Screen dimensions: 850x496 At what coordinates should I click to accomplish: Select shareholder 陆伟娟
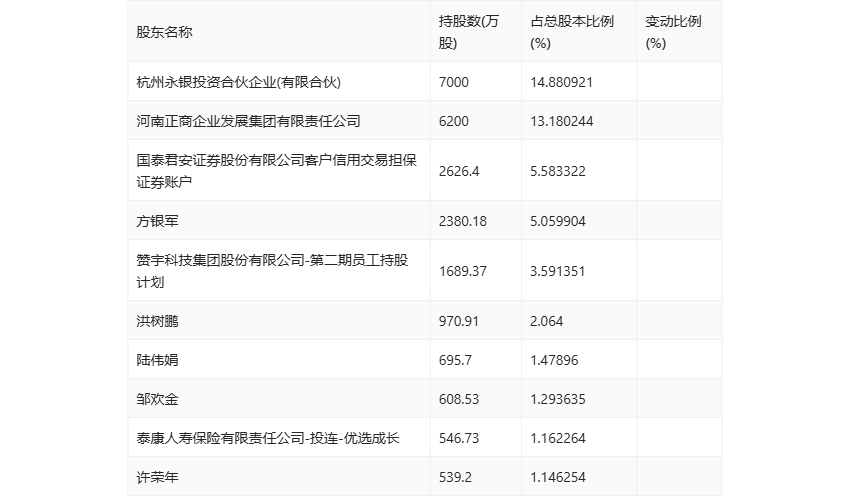157,360
